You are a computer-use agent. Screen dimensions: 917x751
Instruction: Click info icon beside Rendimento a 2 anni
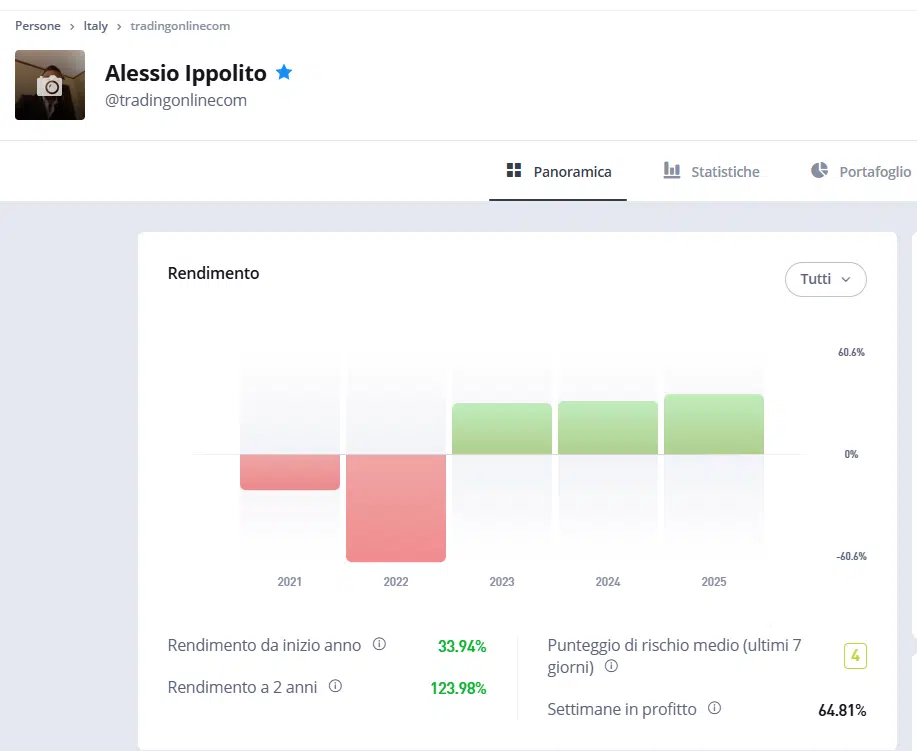(337, 687)
